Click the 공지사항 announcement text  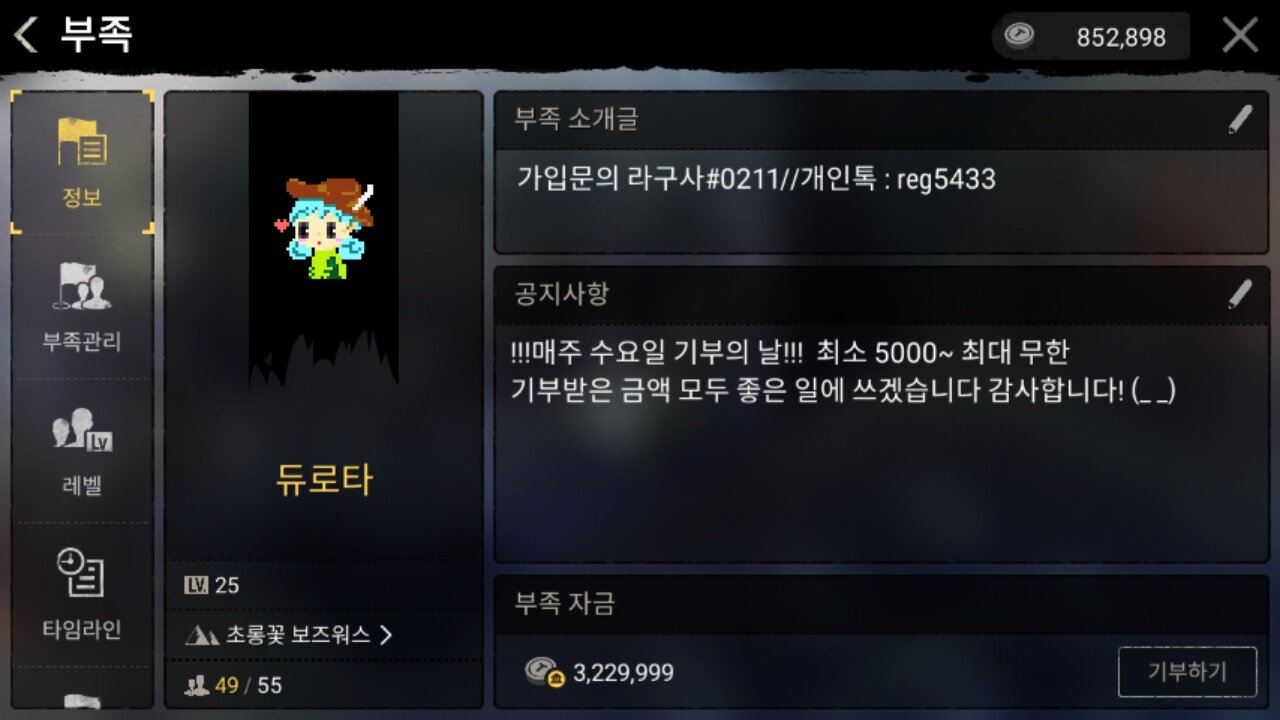842,371
